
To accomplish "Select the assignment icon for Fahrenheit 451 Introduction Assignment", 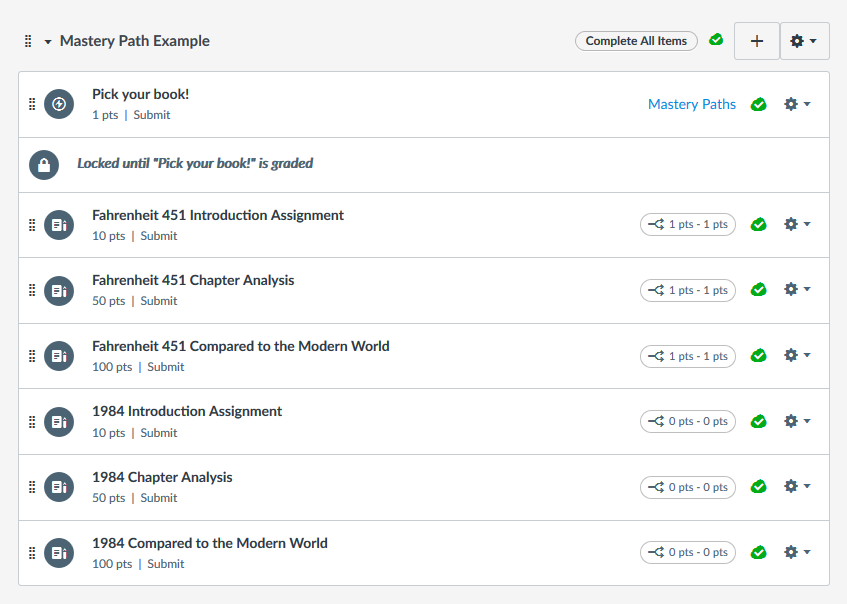I will [58, 224].
